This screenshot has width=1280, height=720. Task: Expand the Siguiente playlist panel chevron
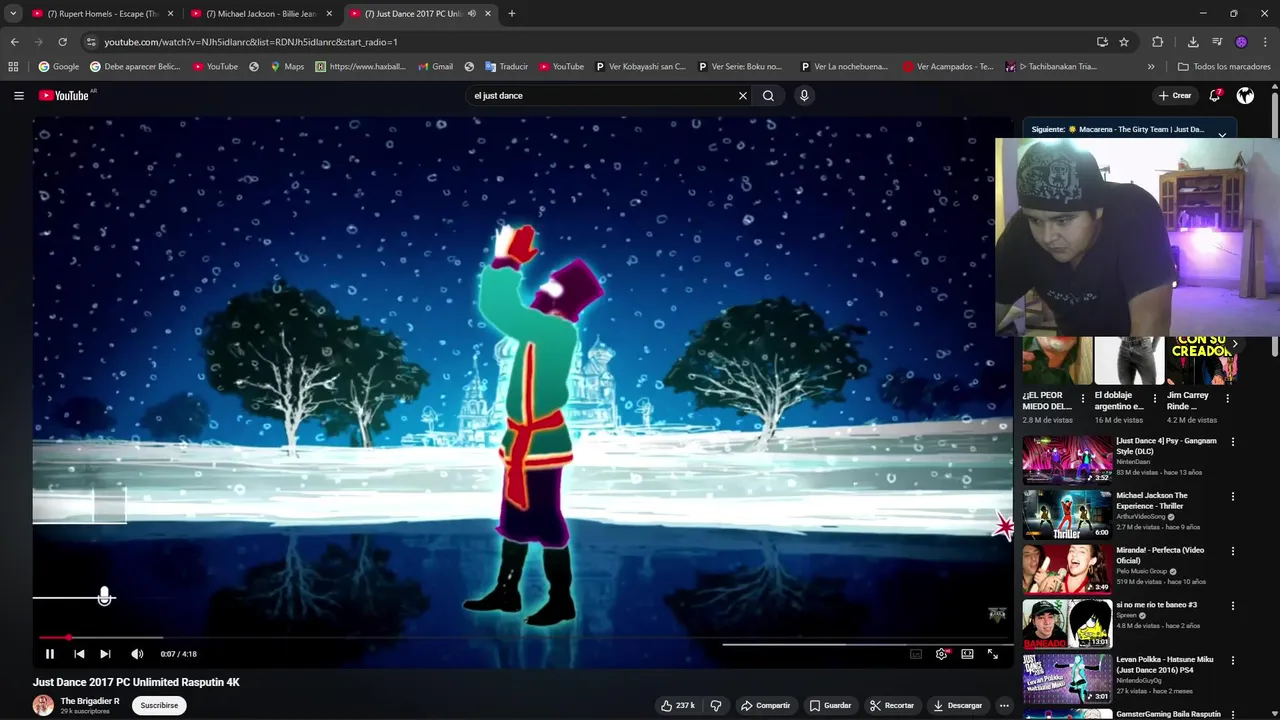click(1222, 135)
